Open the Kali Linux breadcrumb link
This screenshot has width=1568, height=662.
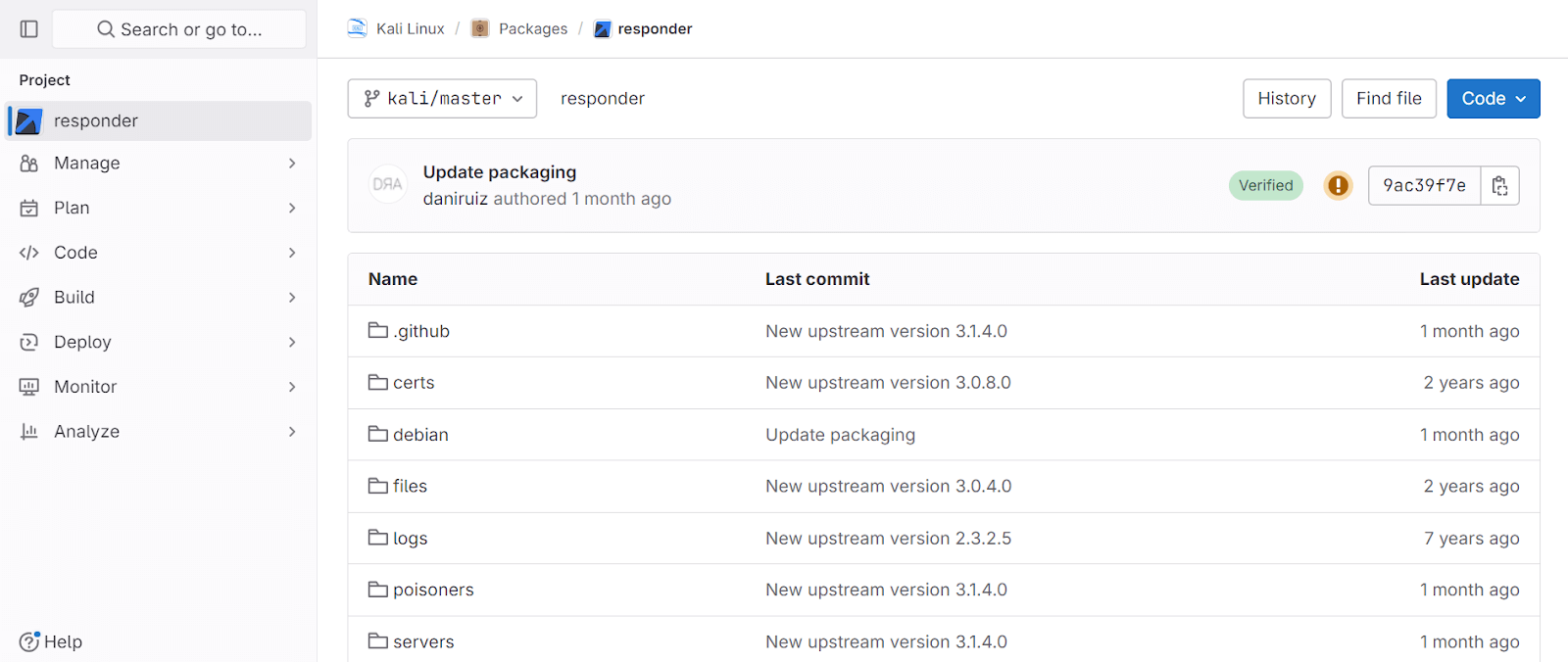[x=410, y=28]
